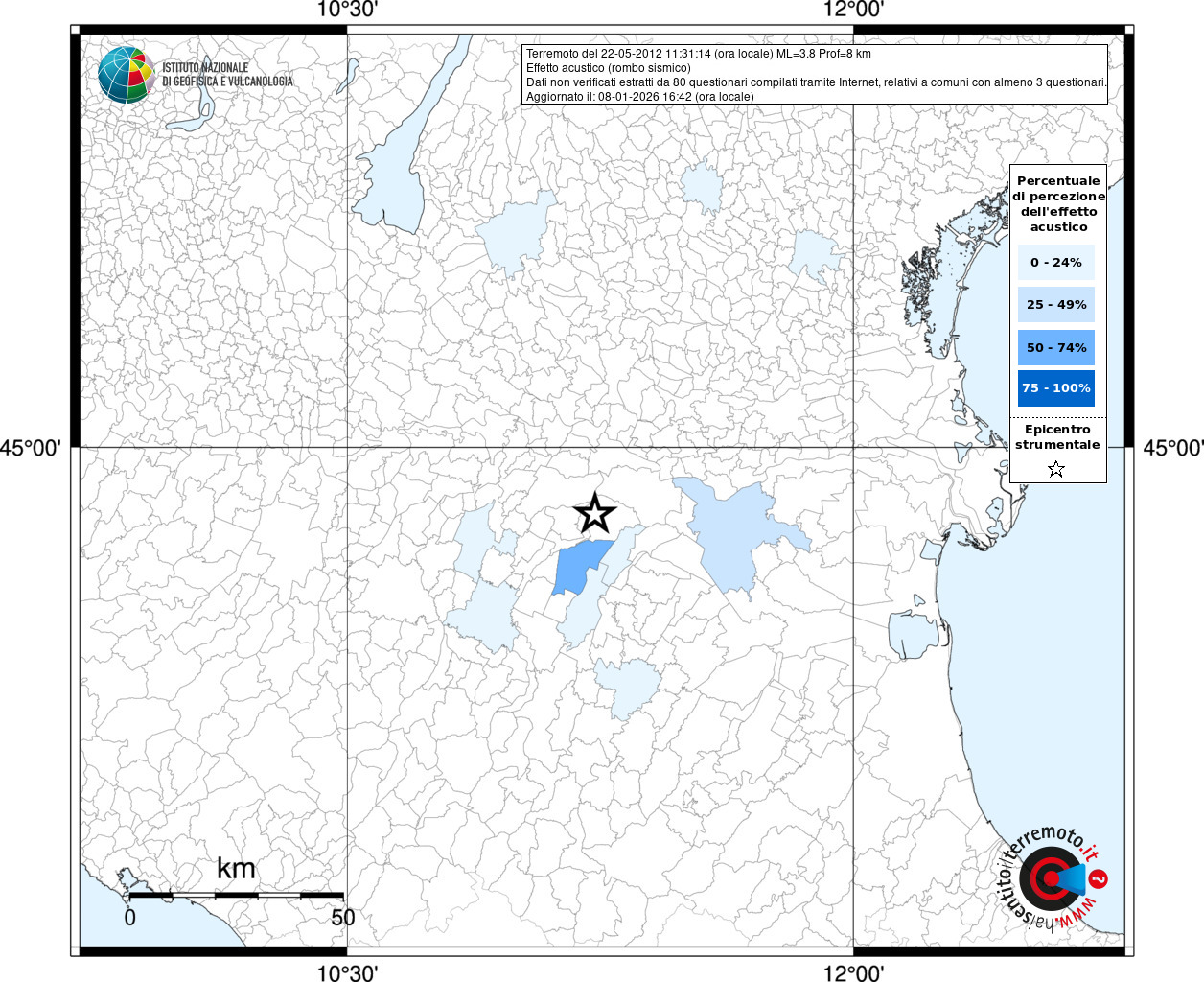
Task: Click the INGV globe logo
Action: pos(126,74)
